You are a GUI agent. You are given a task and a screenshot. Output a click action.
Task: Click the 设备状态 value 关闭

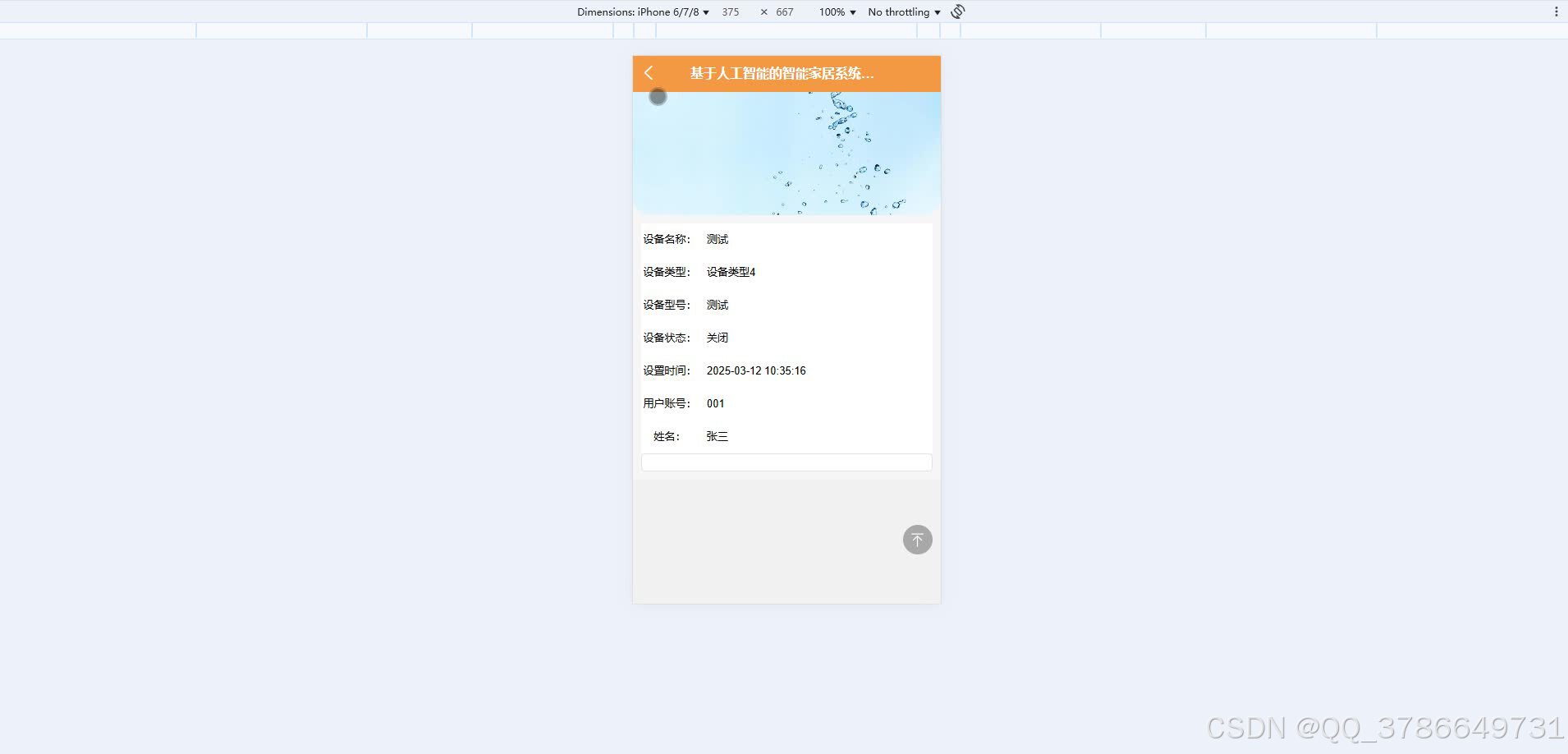(717, 338)
